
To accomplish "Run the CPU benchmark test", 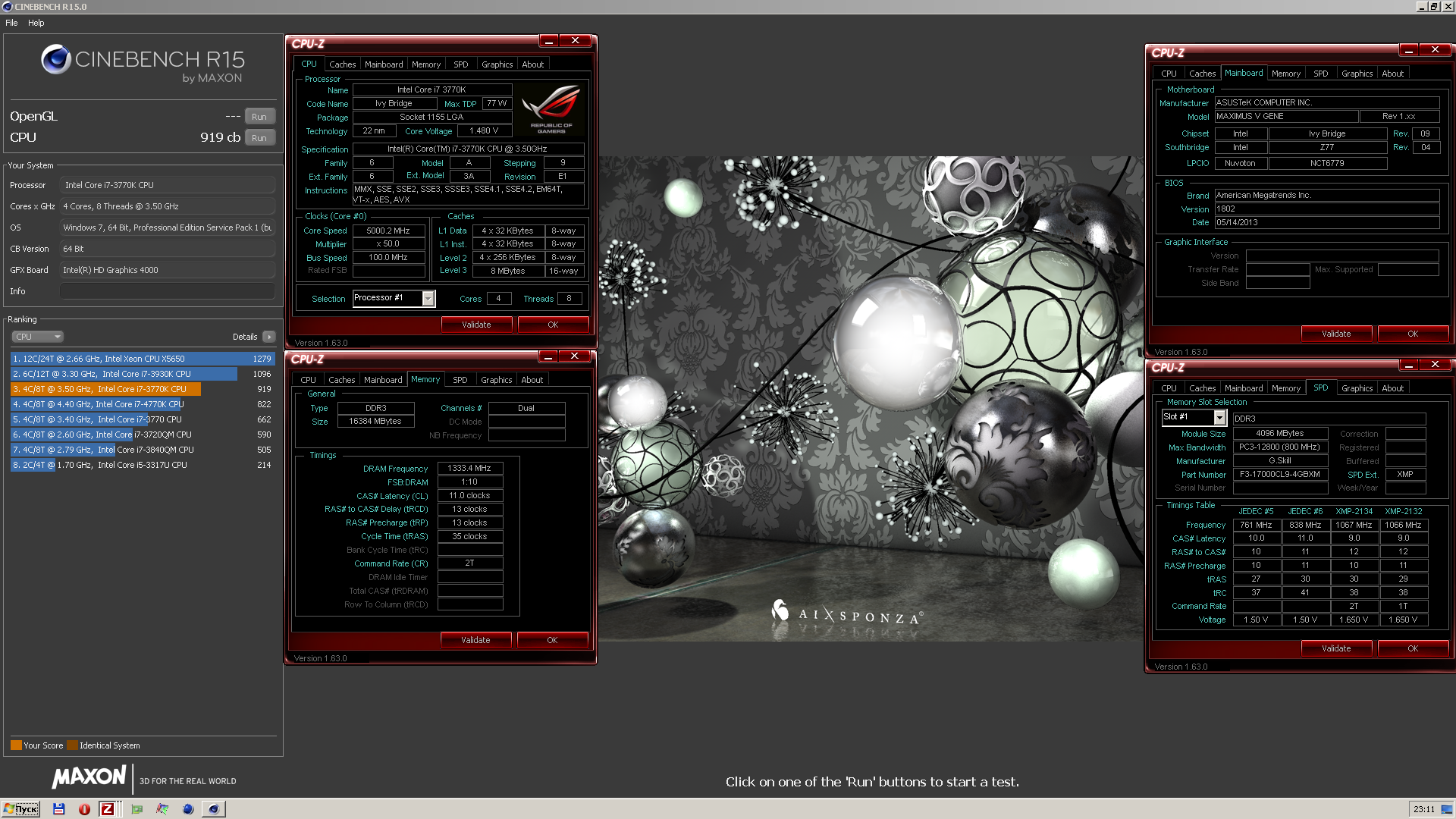I will 259,138.
